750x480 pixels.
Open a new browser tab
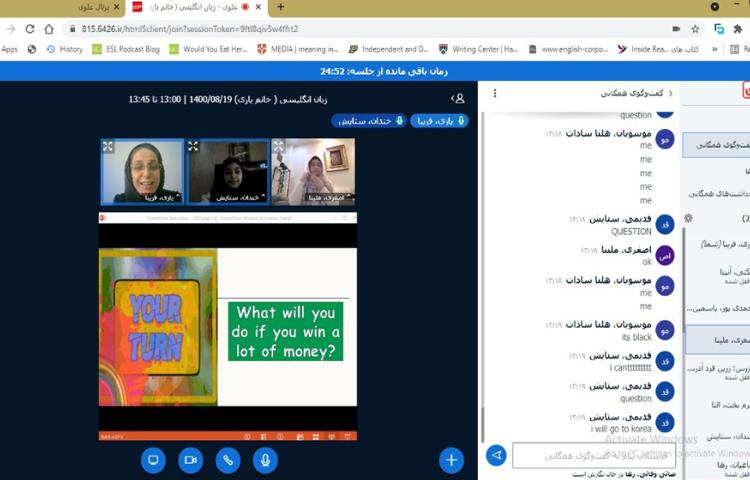click(281, 7)
